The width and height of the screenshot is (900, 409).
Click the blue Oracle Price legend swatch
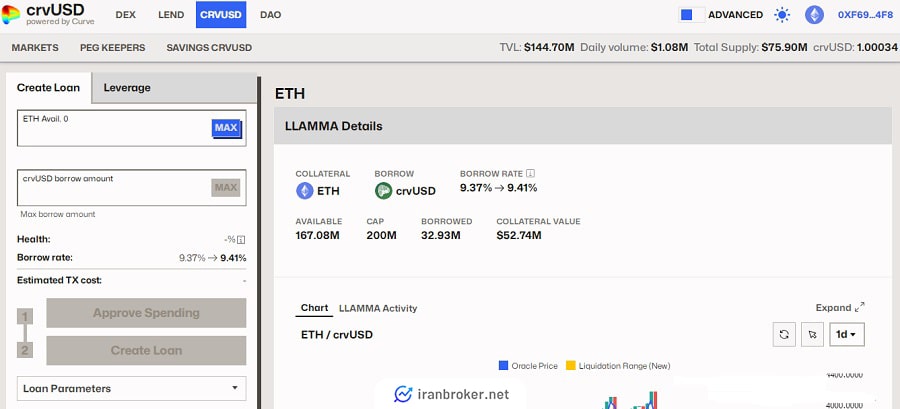[503, 365]
